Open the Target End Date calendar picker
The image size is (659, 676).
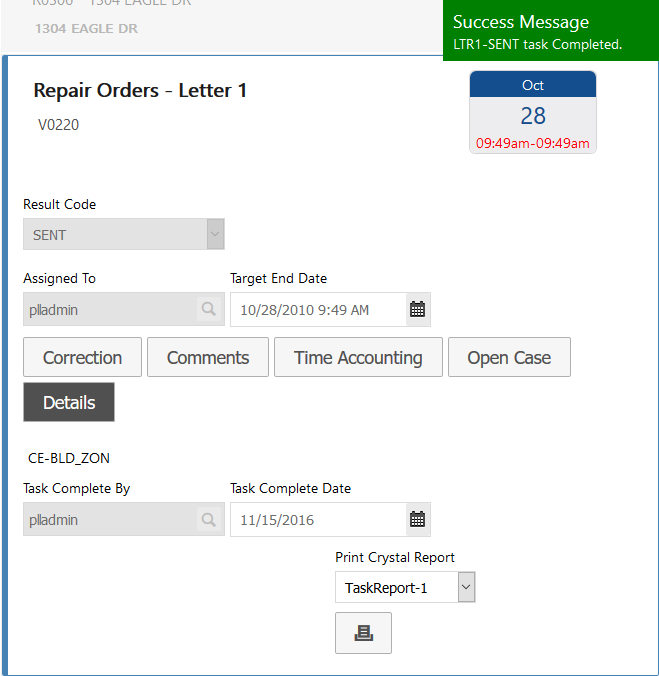point(418,310)
